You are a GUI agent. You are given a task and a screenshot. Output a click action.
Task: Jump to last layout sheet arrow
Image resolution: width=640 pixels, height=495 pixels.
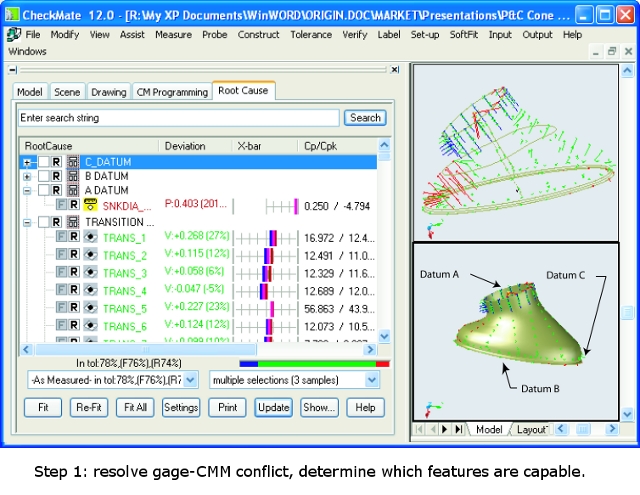(459, 429)
